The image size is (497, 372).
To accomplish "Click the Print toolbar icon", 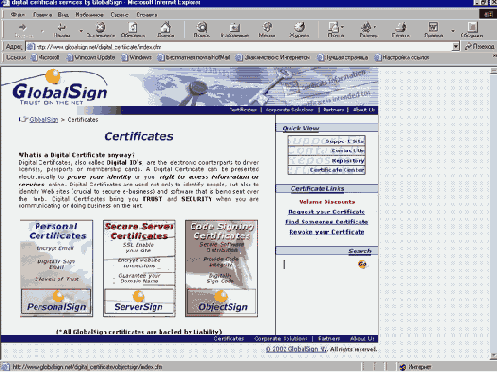I will 400,30.
